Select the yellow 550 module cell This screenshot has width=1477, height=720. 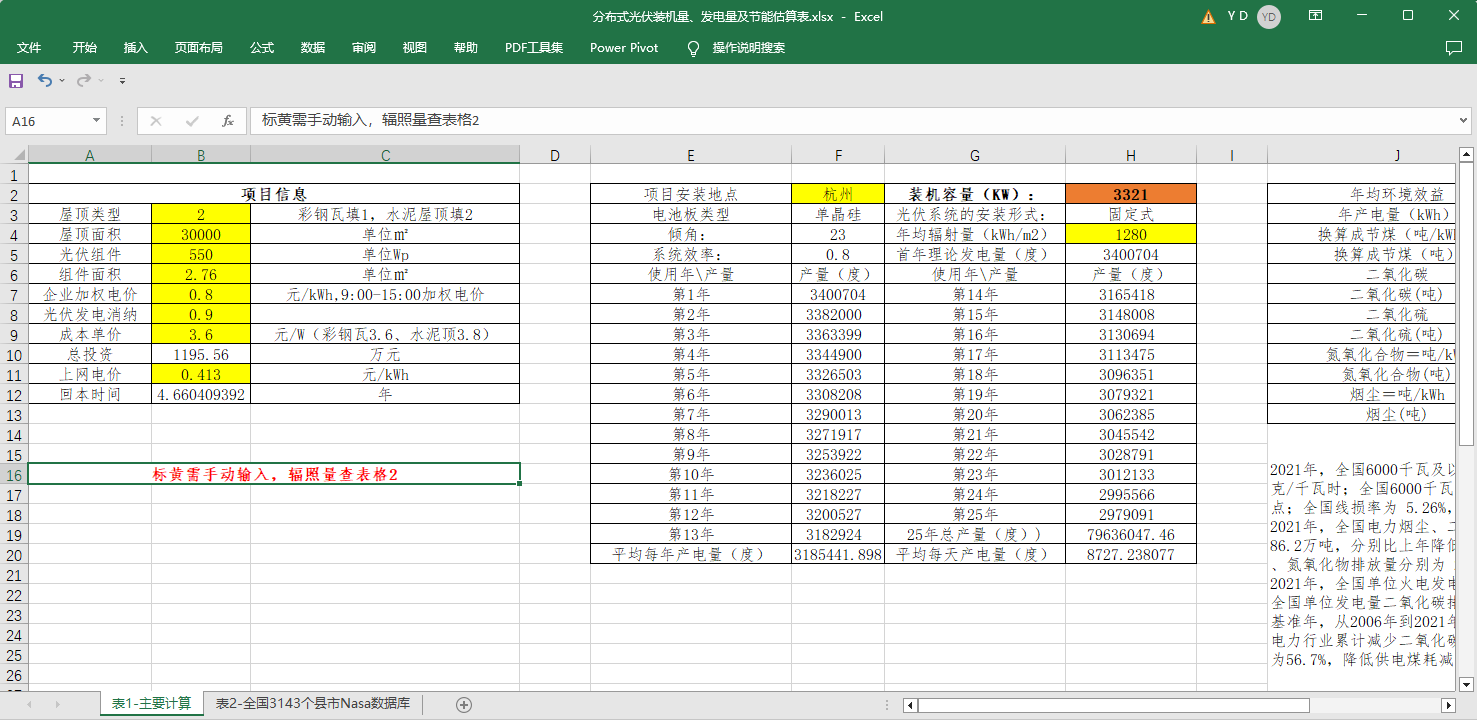coord(201,254)
